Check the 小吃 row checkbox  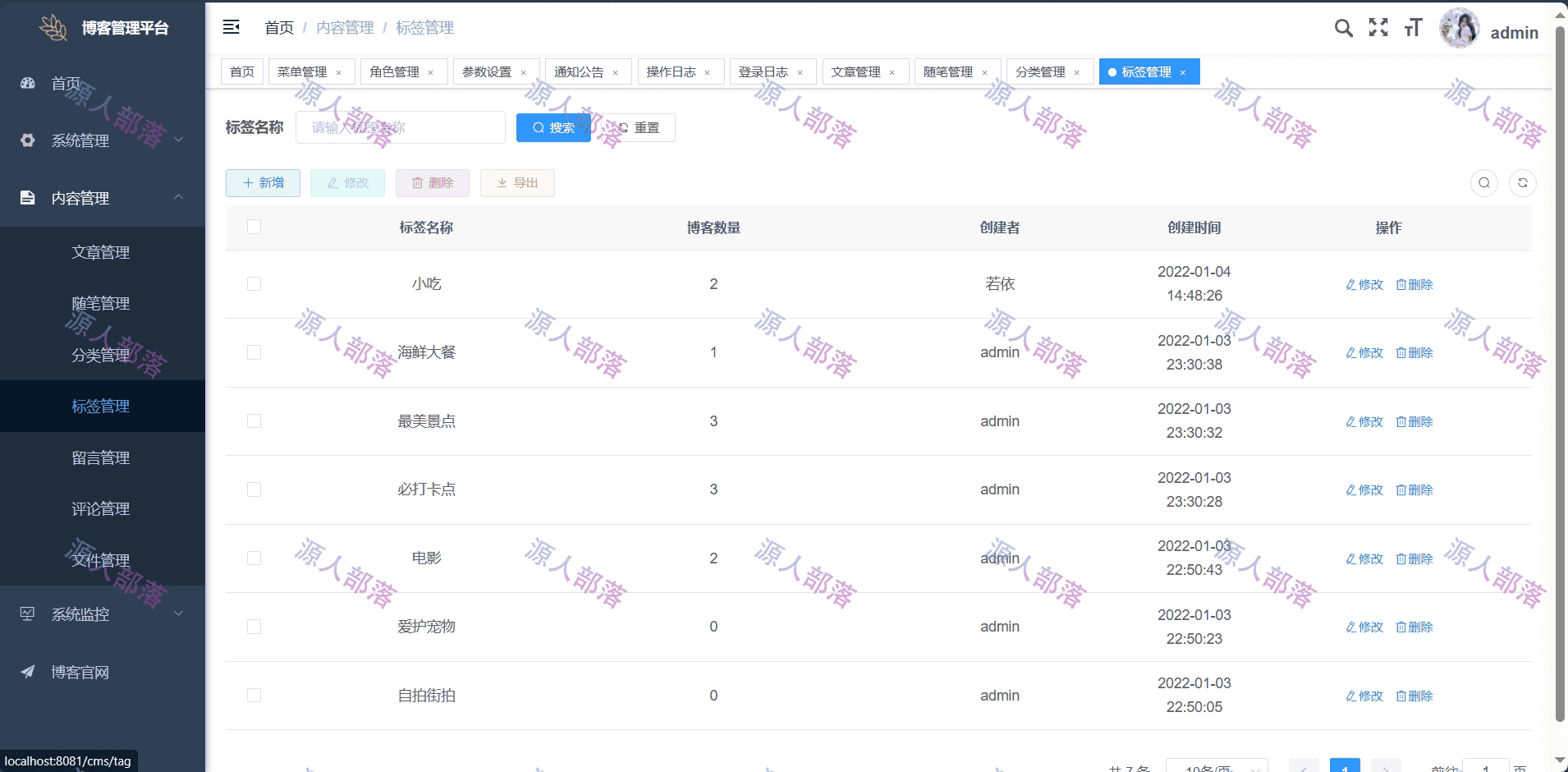(x=254, y=283)
